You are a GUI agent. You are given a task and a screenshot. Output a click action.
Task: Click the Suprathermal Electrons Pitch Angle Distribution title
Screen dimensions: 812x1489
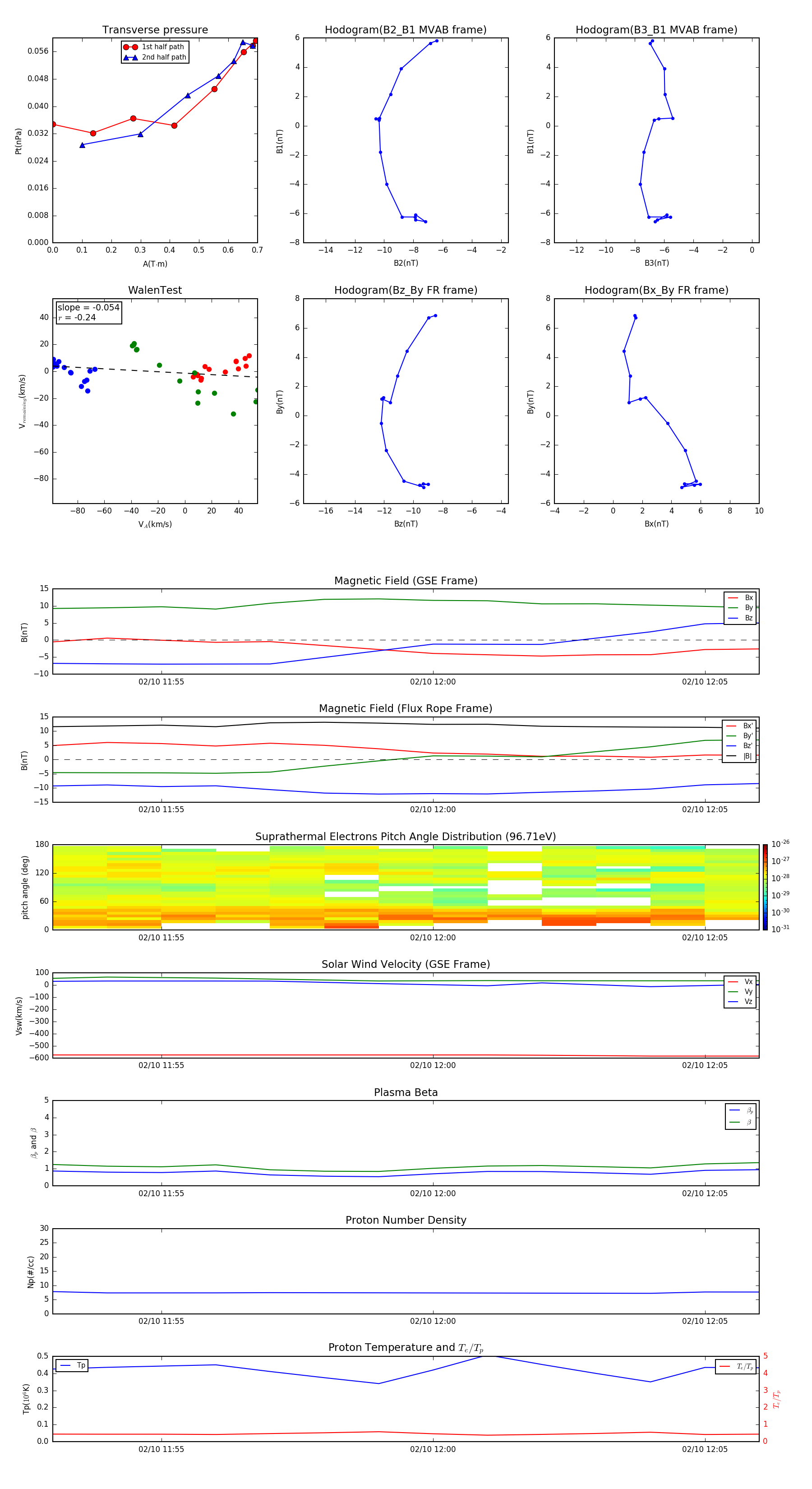[405, 837]
